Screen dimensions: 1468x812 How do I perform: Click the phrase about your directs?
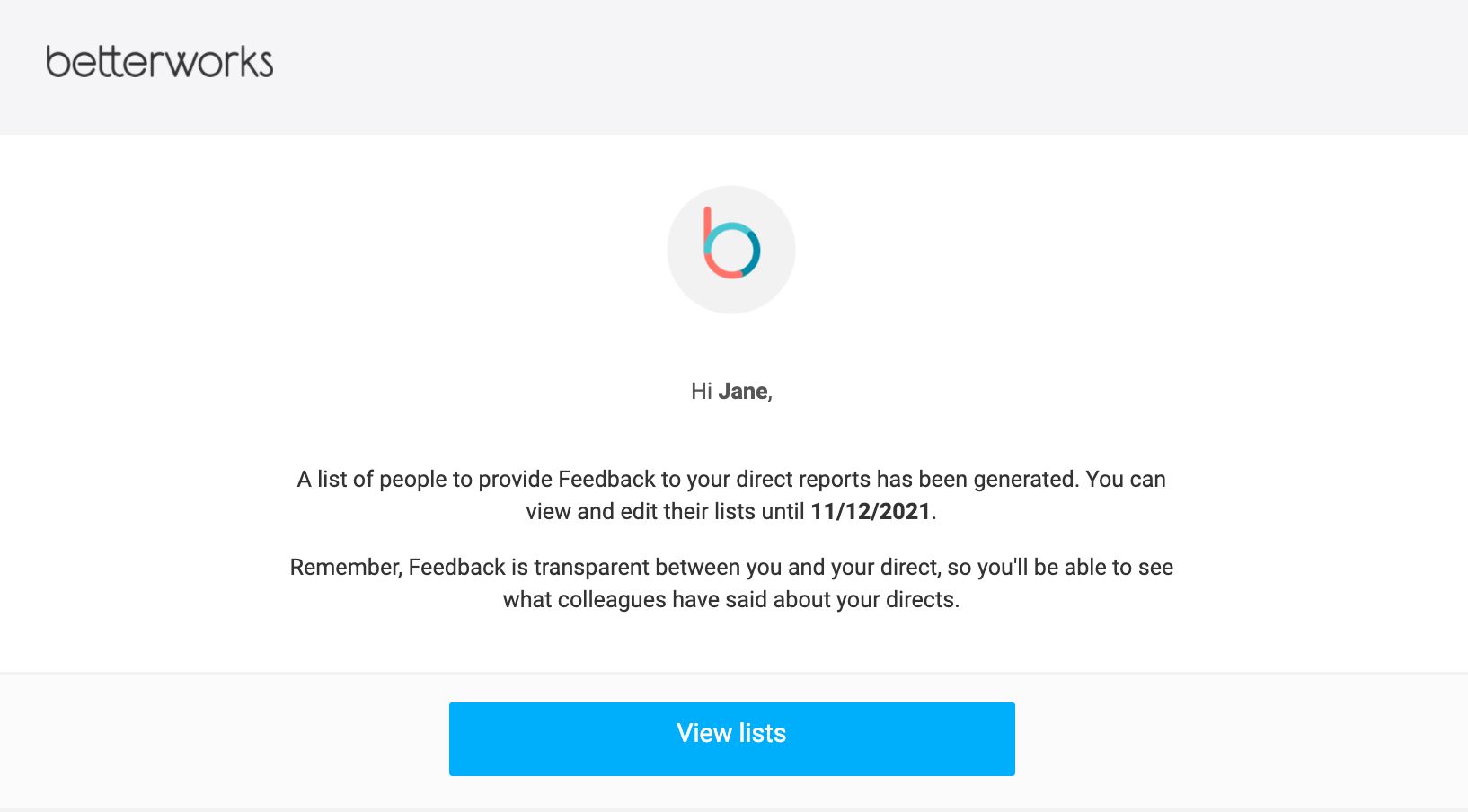coord(866,600)
